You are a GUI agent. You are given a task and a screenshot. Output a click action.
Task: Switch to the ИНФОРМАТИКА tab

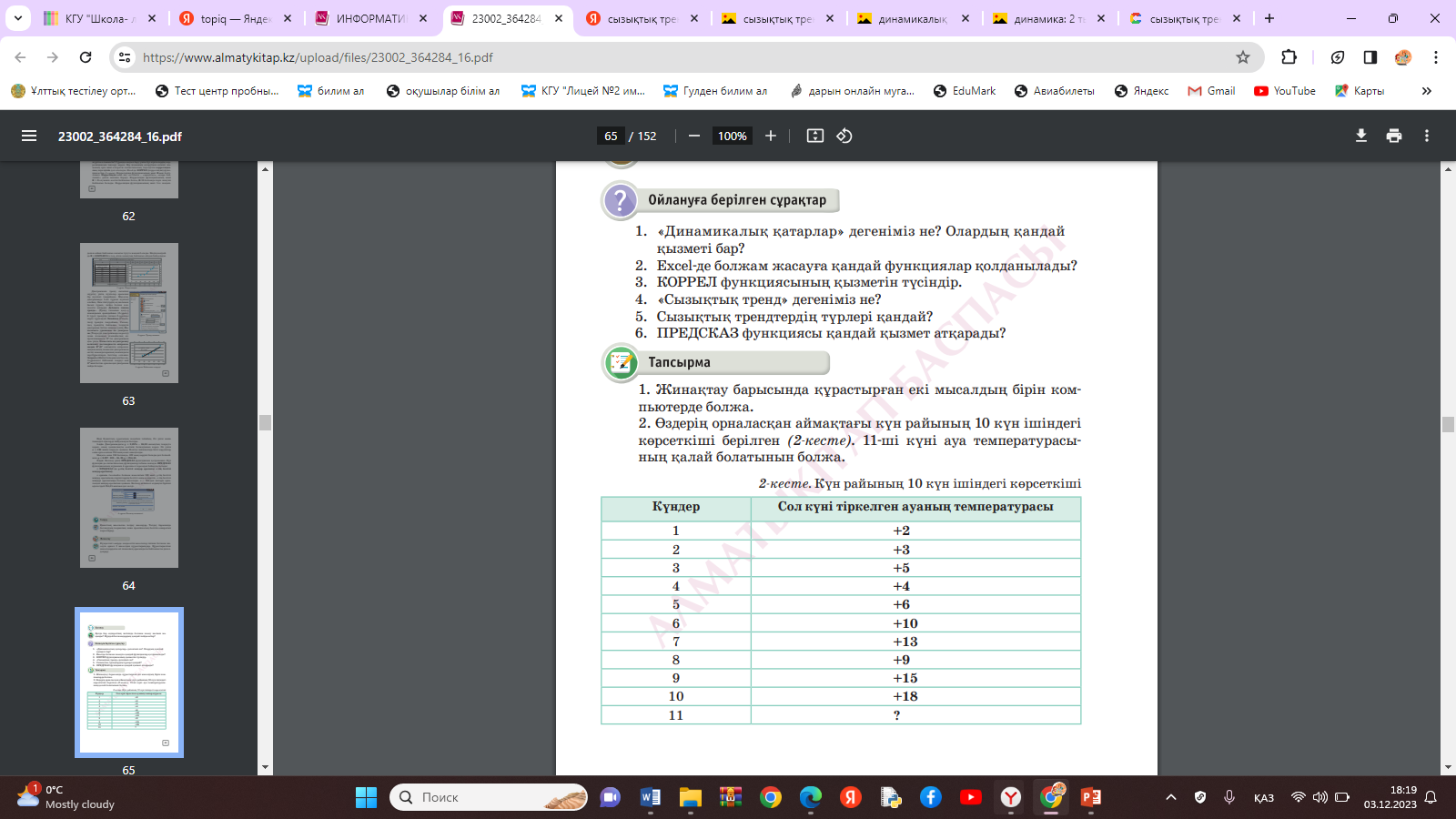(x=370, y=18)
